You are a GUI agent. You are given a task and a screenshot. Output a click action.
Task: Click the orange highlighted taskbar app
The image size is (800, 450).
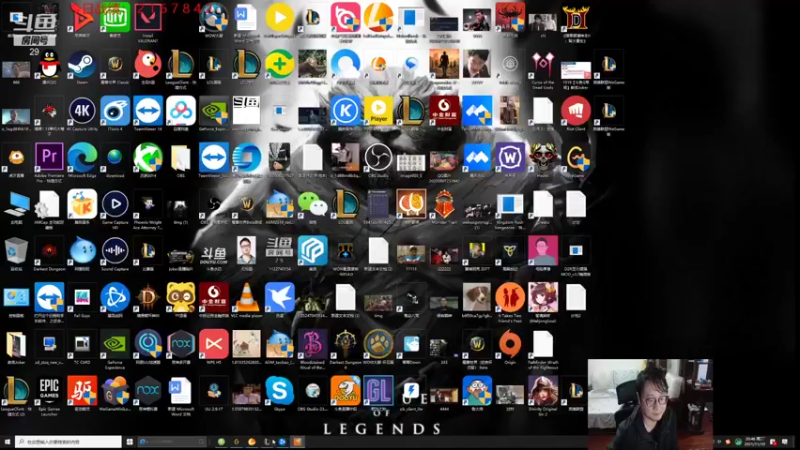pyautogui.click(x=297, y=442)
